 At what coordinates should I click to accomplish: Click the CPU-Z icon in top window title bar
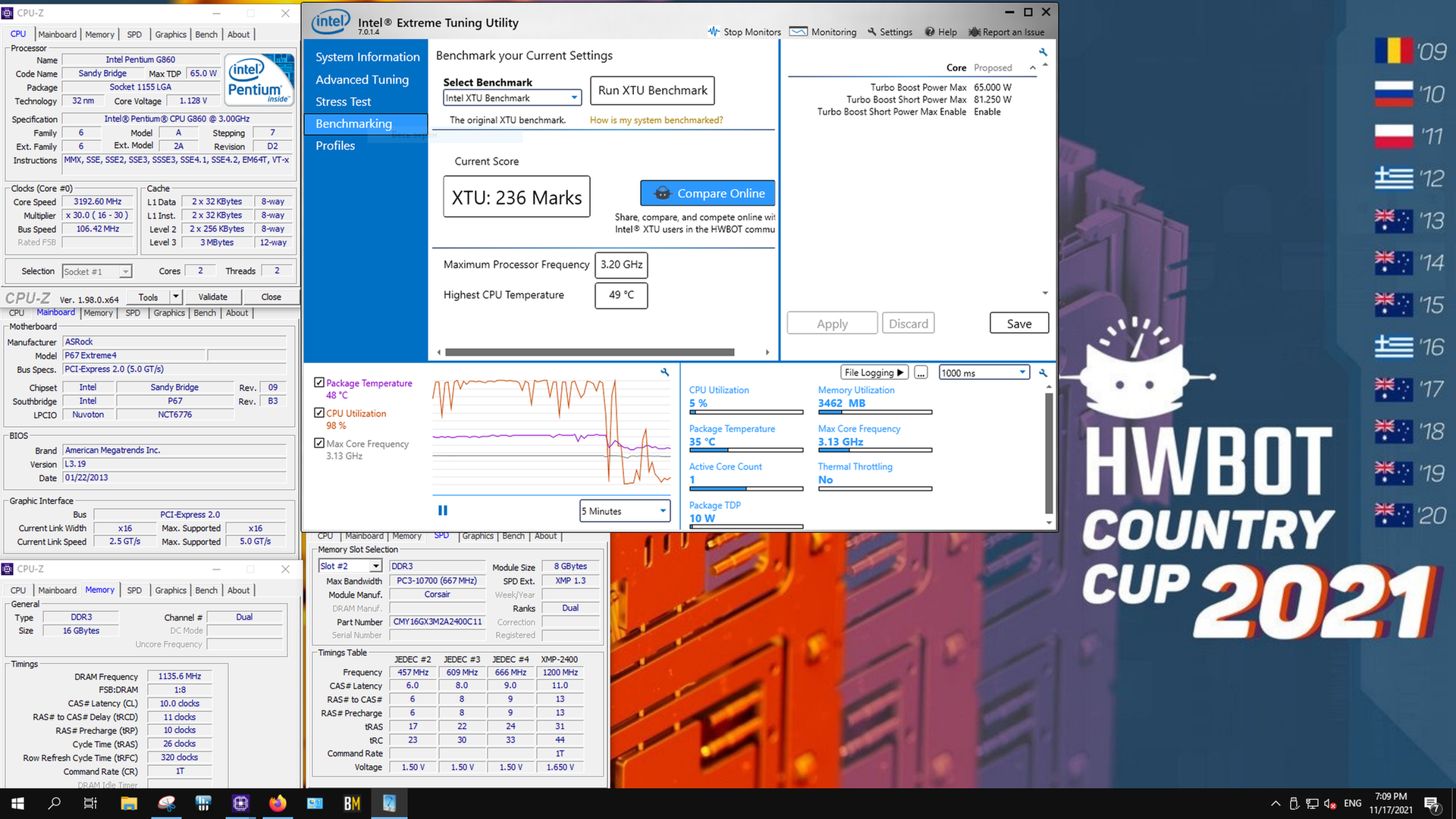tap(8, 13)
